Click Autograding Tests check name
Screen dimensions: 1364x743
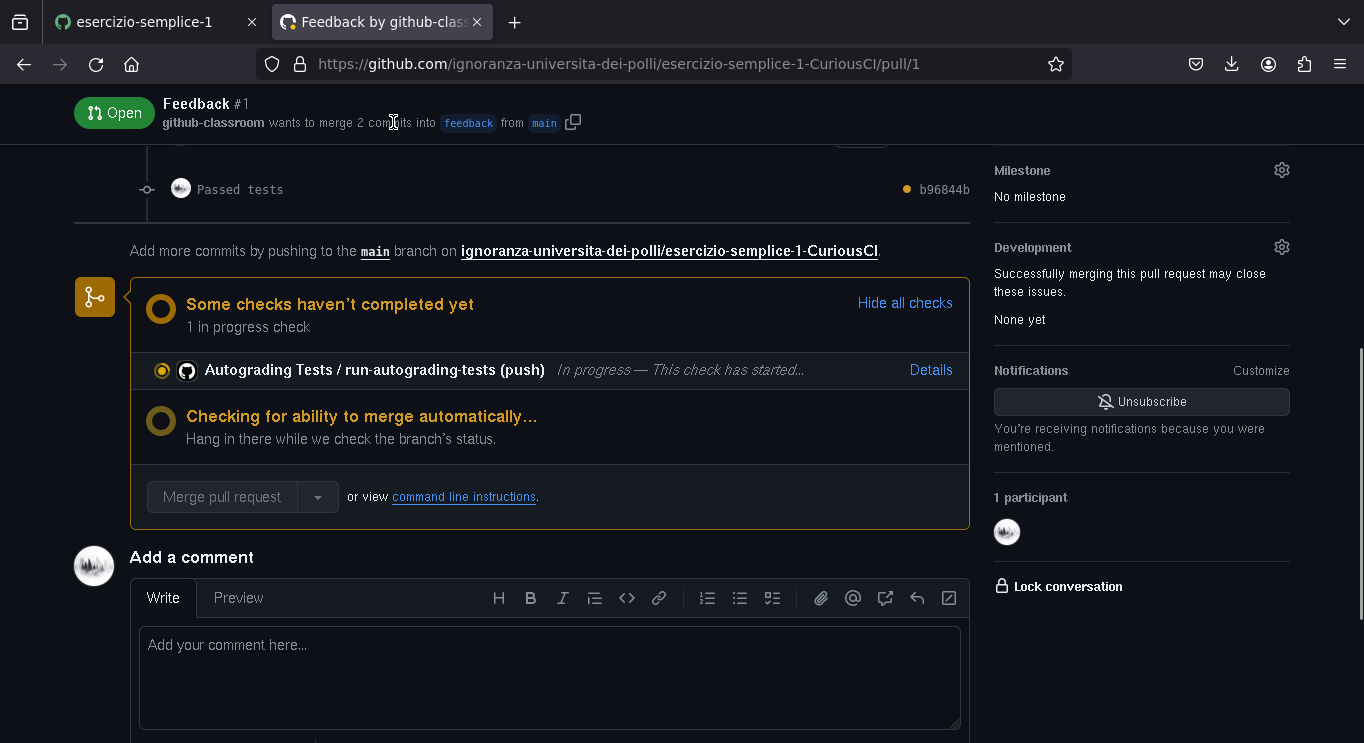click(x=374, y=370)
